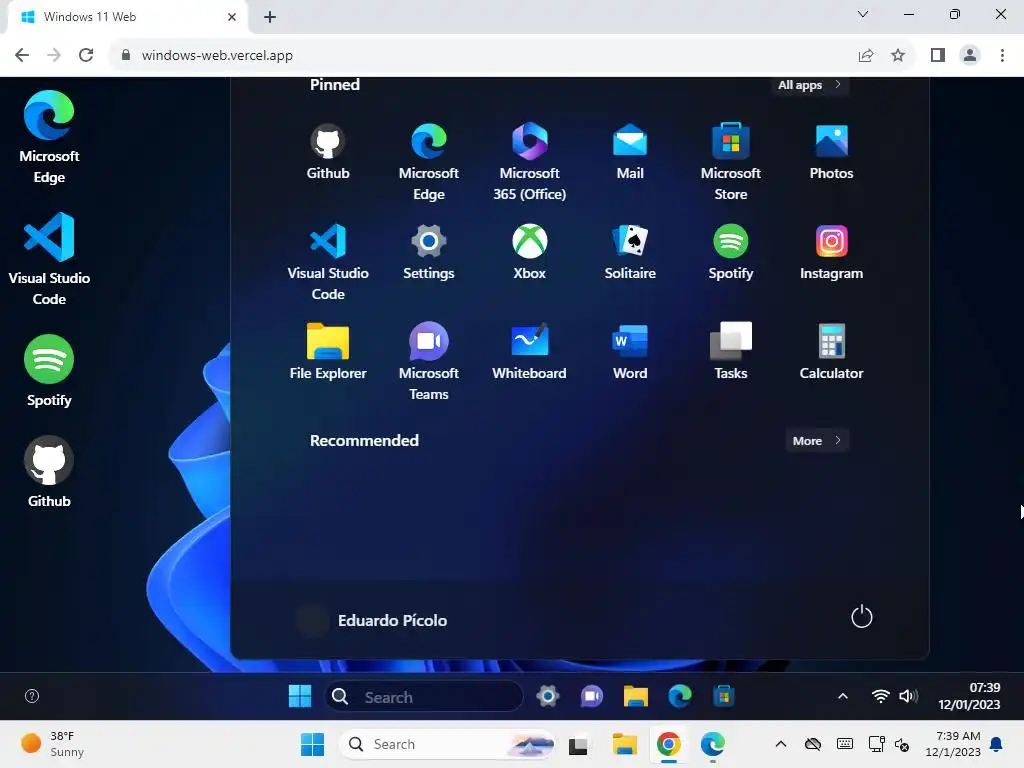Image resolution: width=1024 pixels, height=768 pixels.
Task: Click the Search box on web taskbar
Action: [x=423, y=697]
